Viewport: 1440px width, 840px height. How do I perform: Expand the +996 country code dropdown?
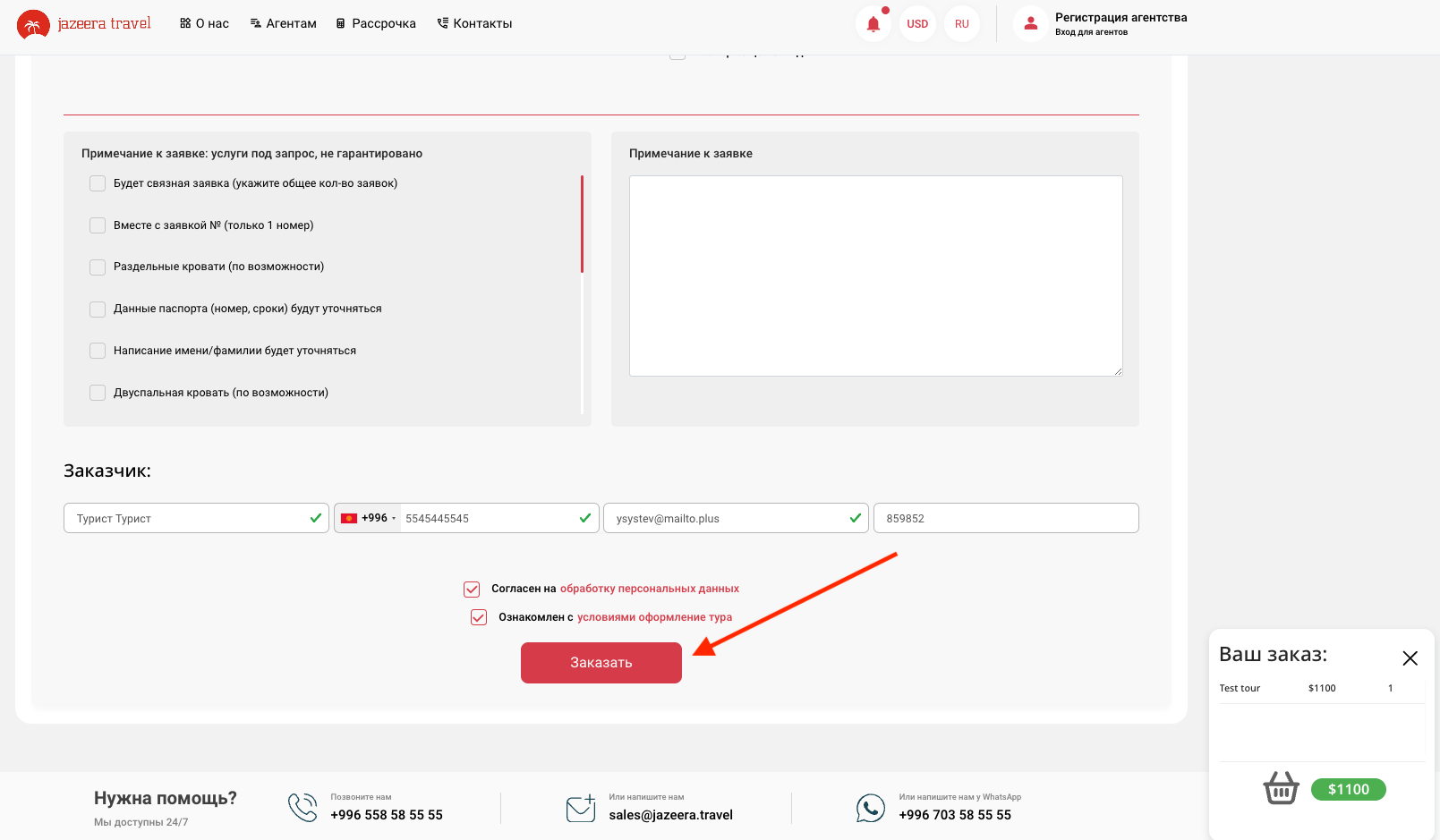point(368,518)
